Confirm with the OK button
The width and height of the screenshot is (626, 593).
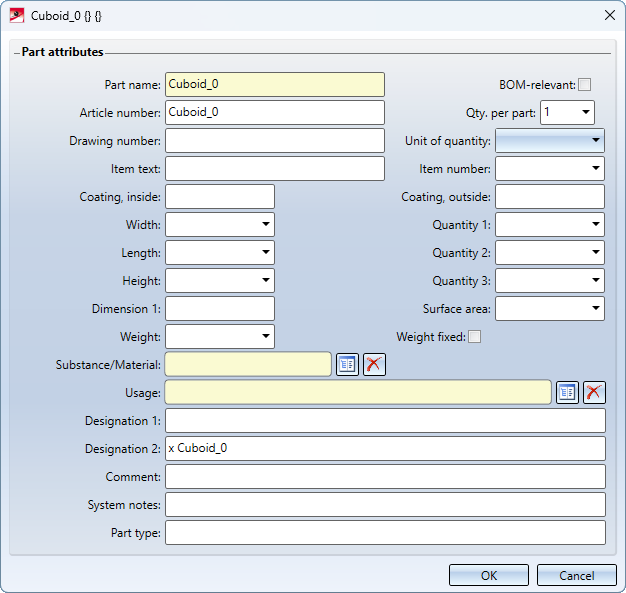pos(489,575)
